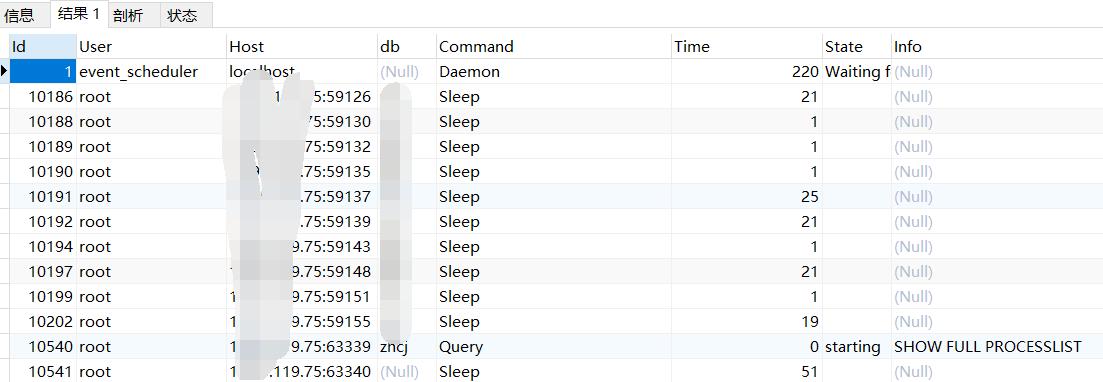Select Id cell 10189

pyautogui.click(x=43, y=146)
